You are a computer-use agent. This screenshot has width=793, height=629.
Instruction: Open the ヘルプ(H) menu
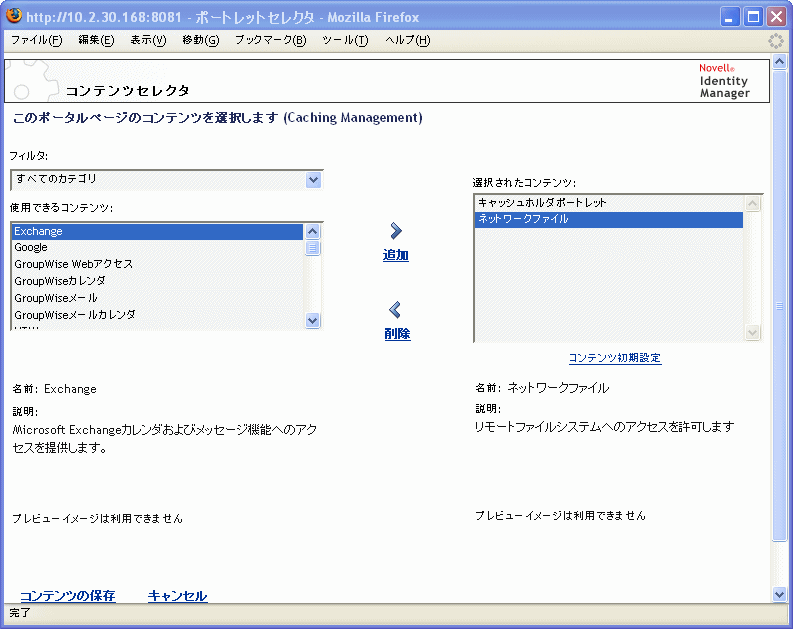pos(408,40)
